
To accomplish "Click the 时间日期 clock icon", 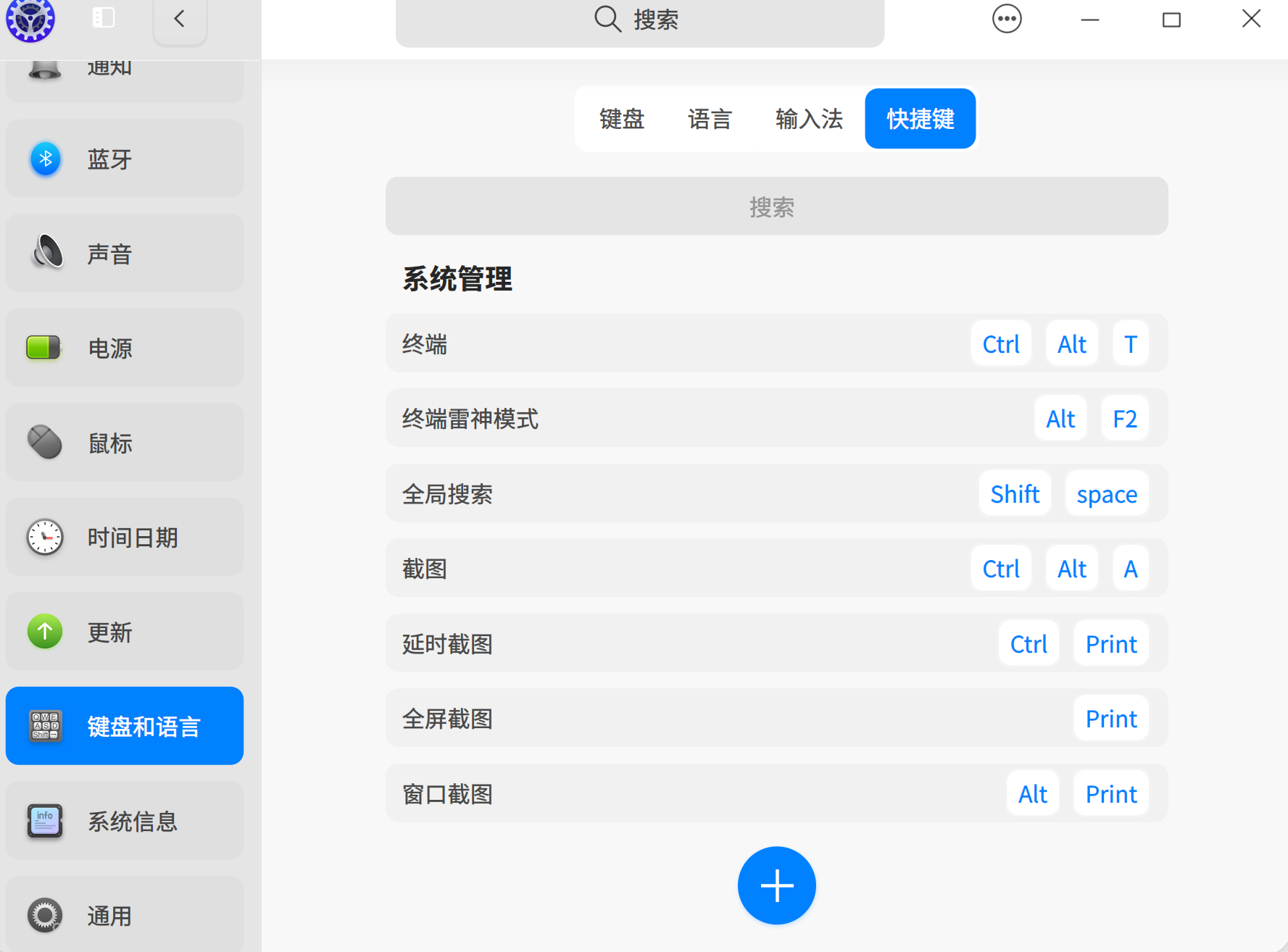I will coord(45,537).
